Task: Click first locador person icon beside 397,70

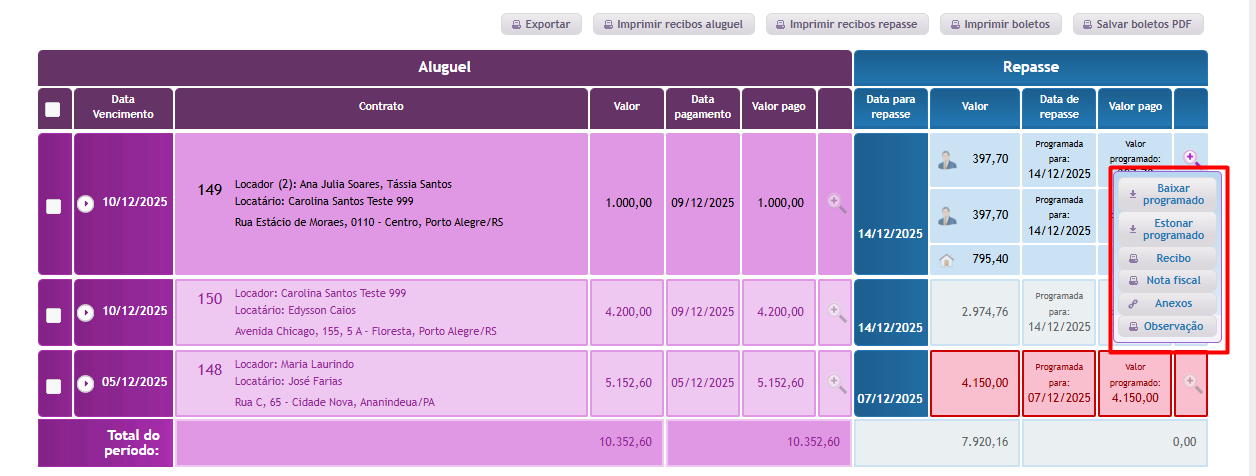Action: point(946,159)
